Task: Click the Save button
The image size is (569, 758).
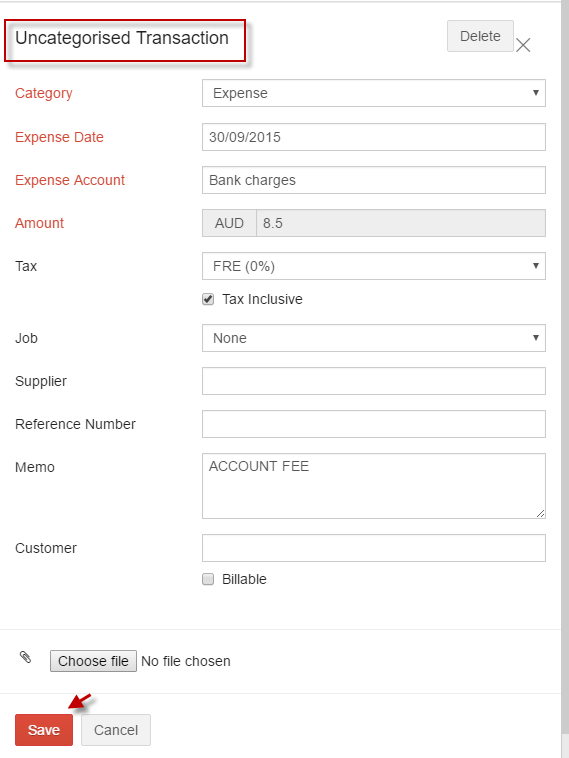Action: [44, 730]
